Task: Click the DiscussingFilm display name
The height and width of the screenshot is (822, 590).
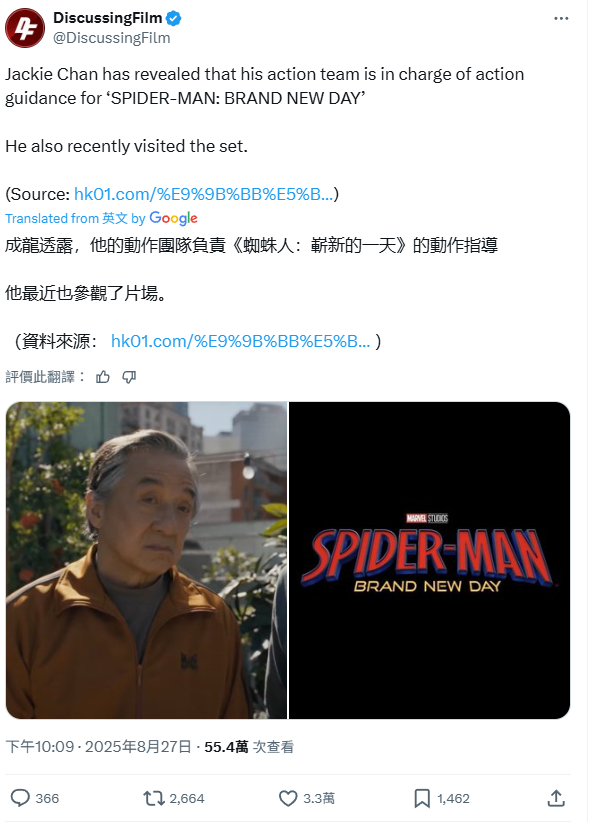Action: pyautogui.click(x=108, y=18)
